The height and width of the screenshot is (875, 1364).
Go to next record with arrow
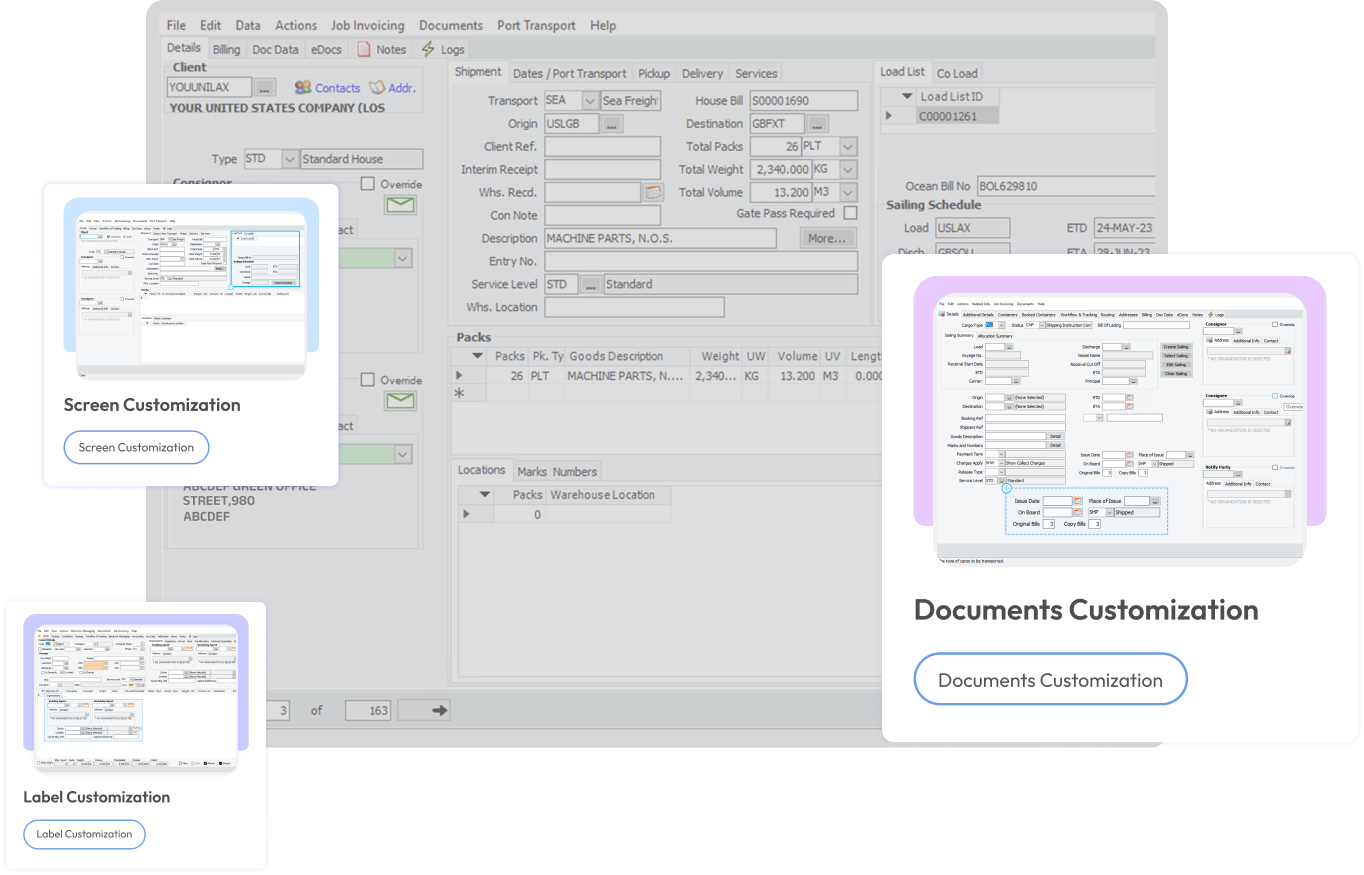439,710
